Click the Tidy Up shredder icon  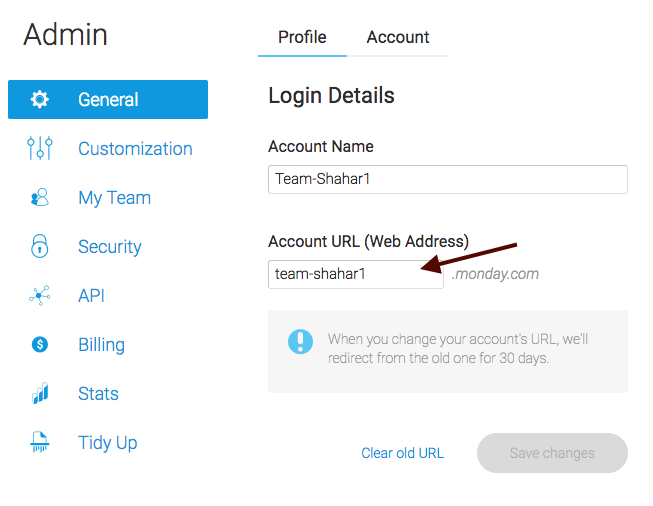click(x=40, y=442)
